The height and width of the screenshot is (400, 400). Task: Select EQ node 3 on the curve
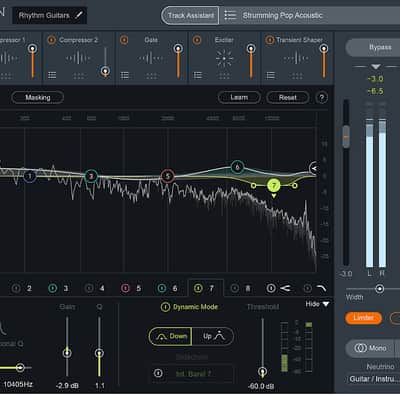click(91, 176)
